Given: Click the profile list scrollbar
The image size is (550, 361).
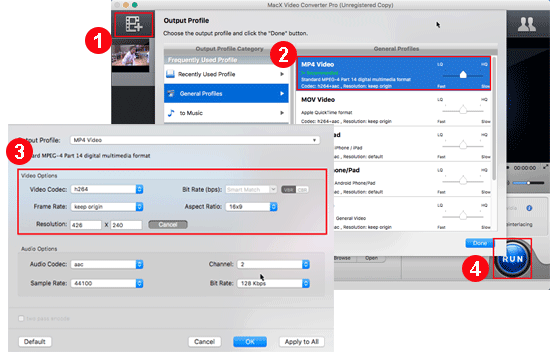Looking at the screenshot, I should [494, 119].
